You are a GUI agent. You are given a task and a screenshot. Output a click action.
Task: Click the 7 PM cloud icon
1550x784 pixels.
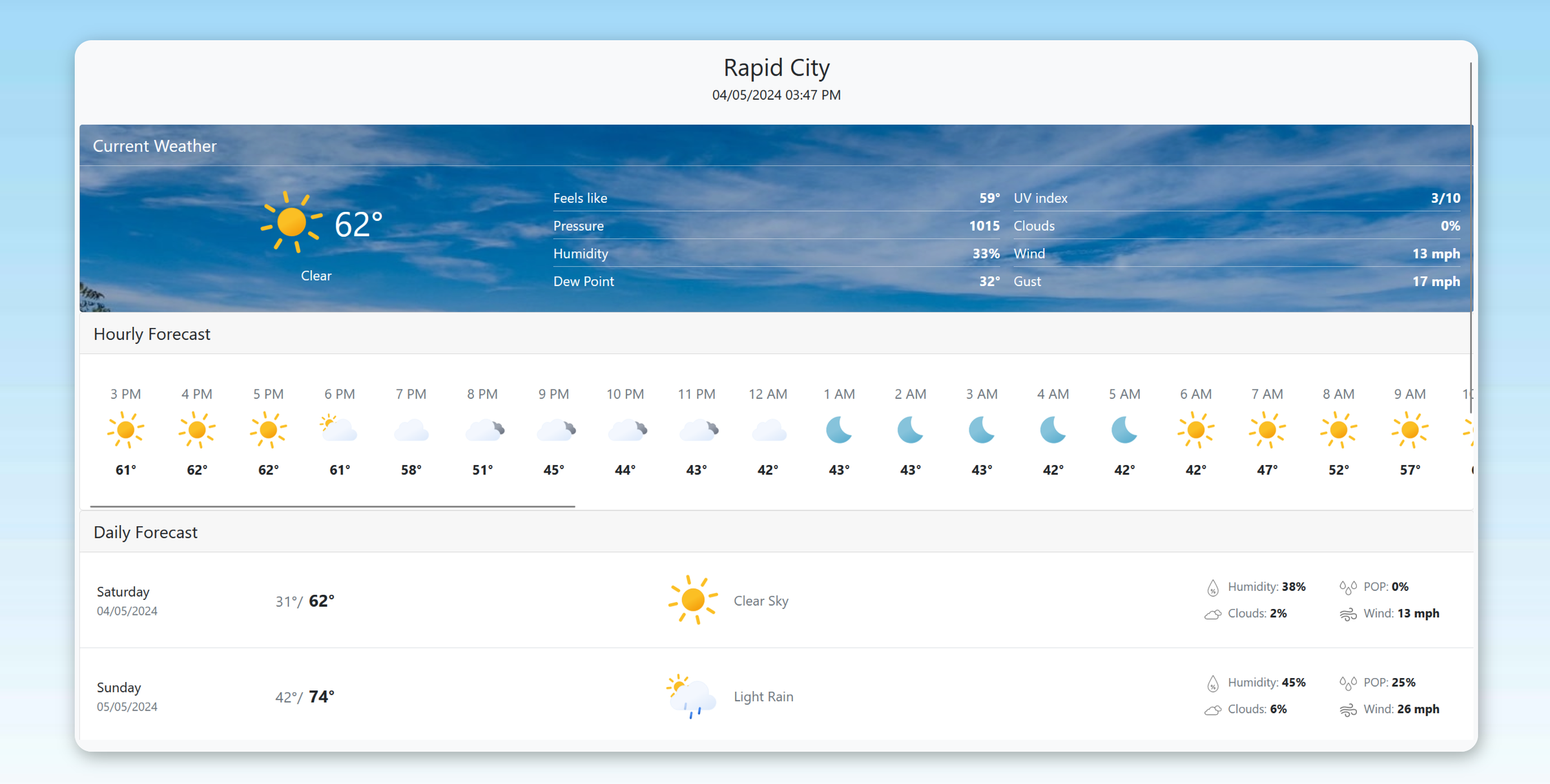[x=411, y=430]
